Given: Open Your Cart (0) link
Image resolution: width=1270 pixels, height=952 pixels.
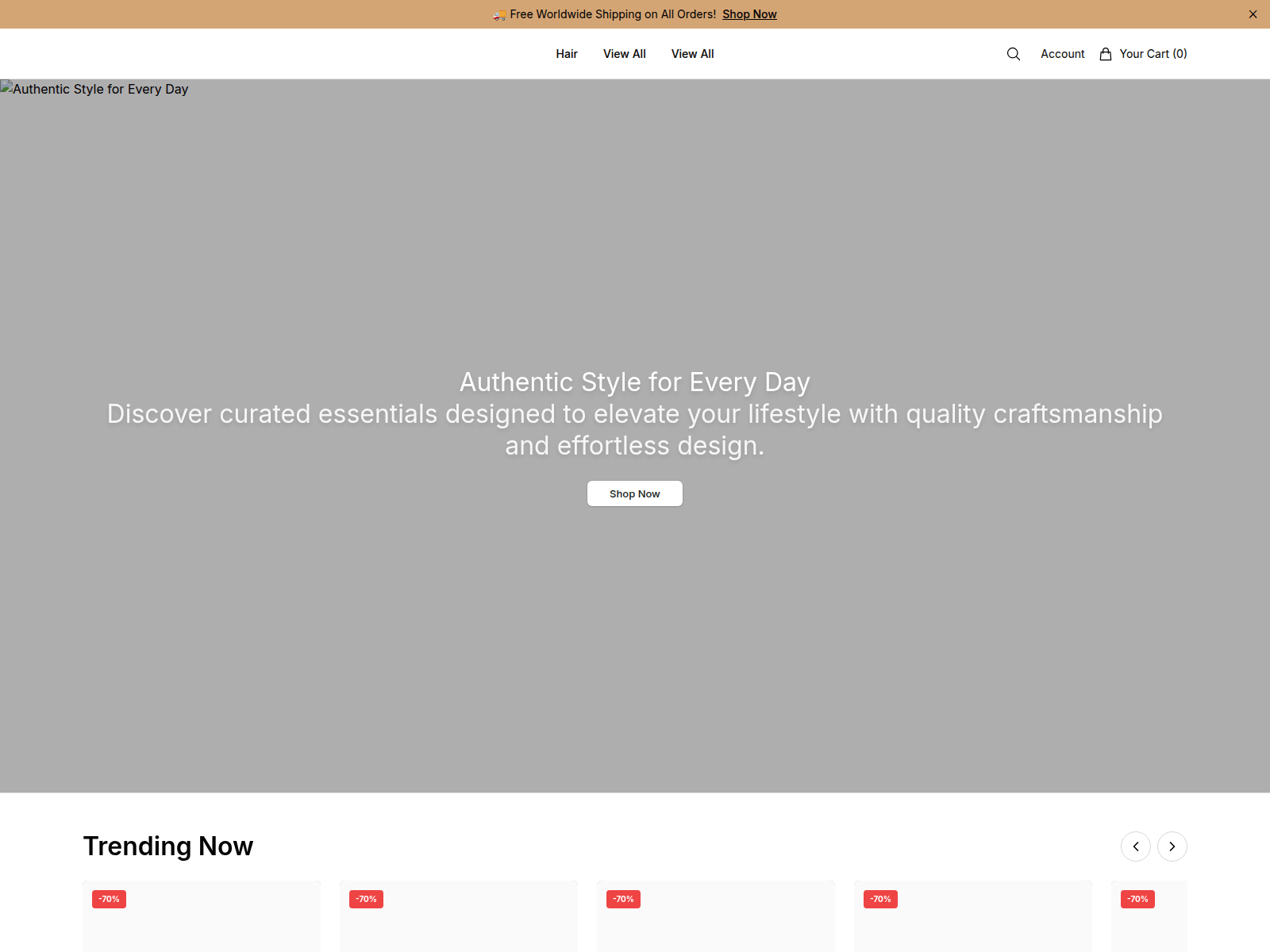Looking at the screenshot, I should tap(1153, 54).
